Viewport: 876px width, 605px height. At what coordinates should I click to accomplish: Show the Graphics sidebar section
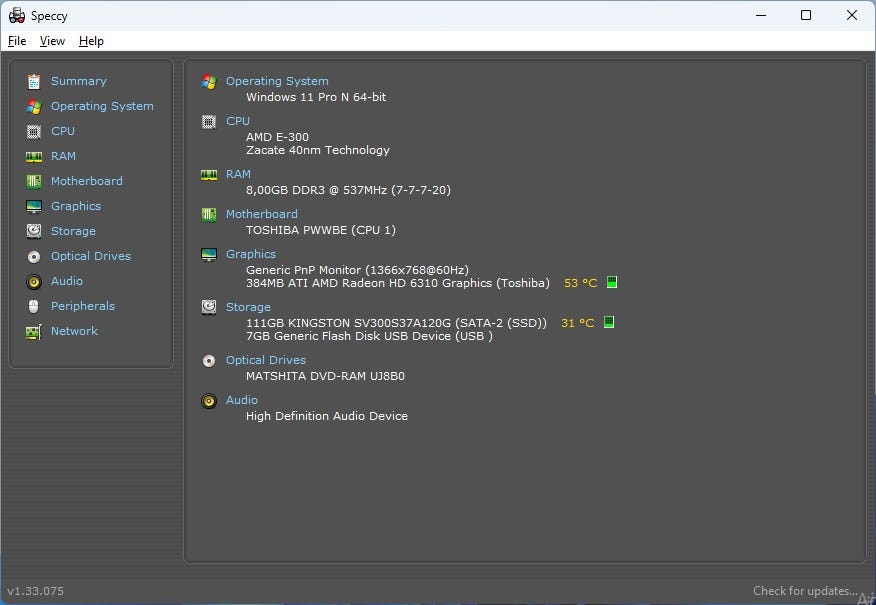76,206
